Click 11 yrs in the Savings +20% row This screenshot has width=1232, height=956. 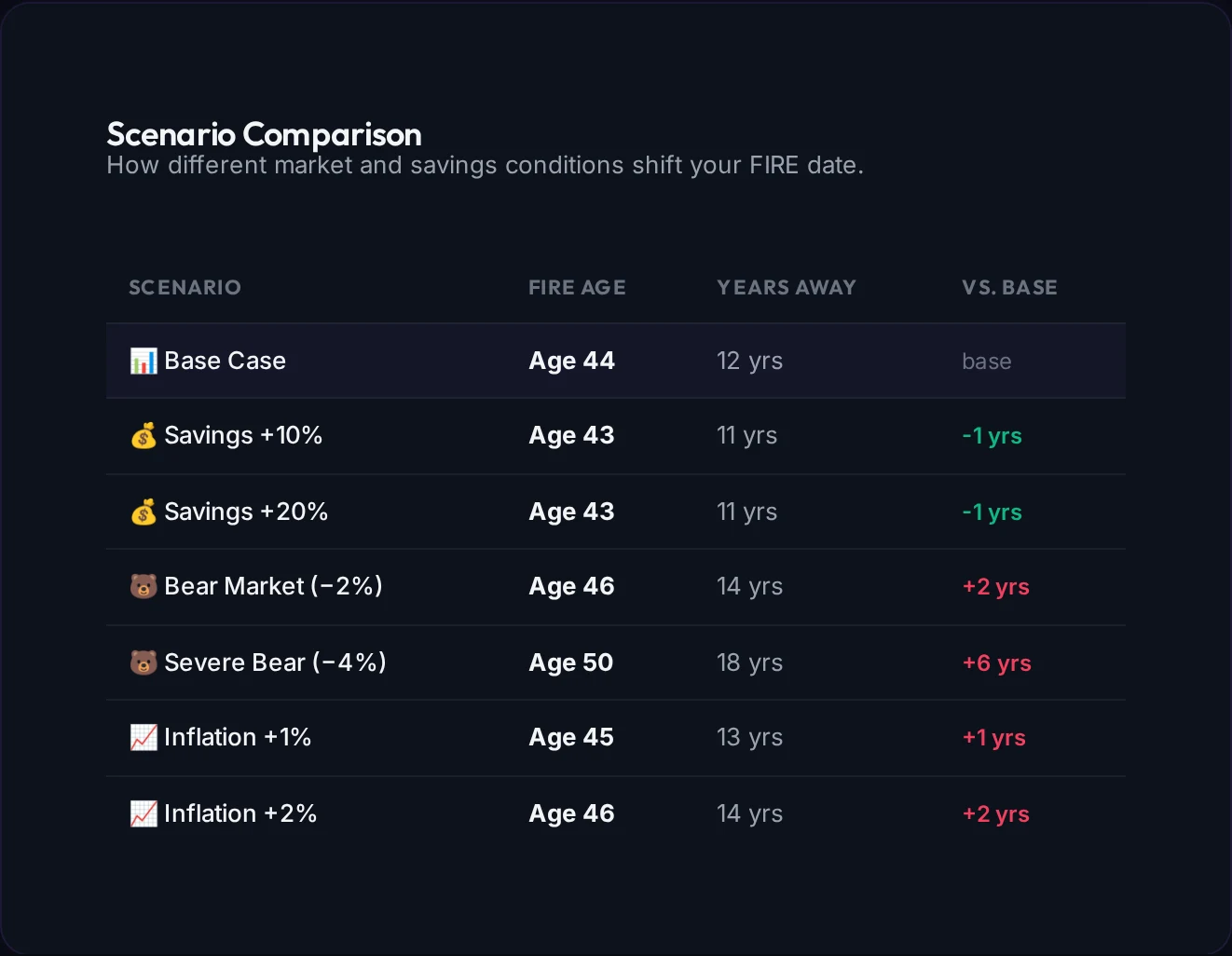pos(746,512)
